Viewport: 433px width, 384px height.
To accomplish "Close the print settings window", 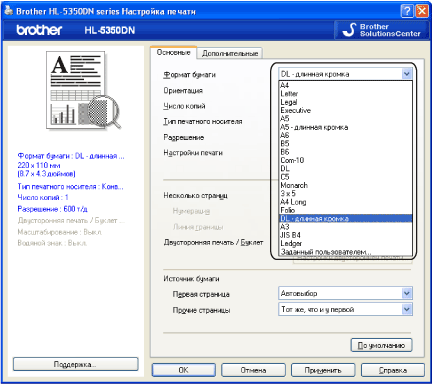I will tap(422, 11).
